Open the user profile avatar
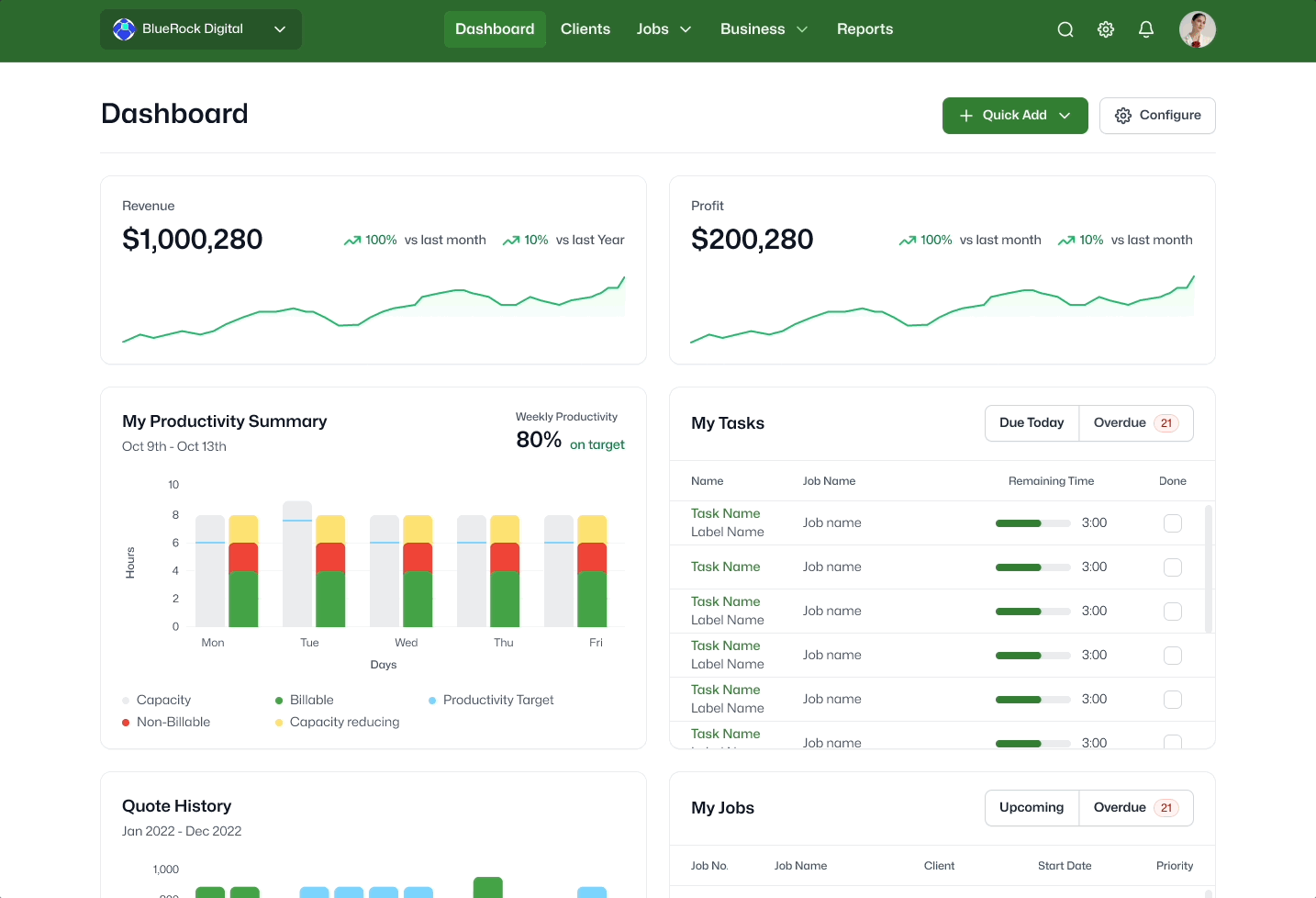Screen dimensions: 1316x898 tap(1198, 29)
